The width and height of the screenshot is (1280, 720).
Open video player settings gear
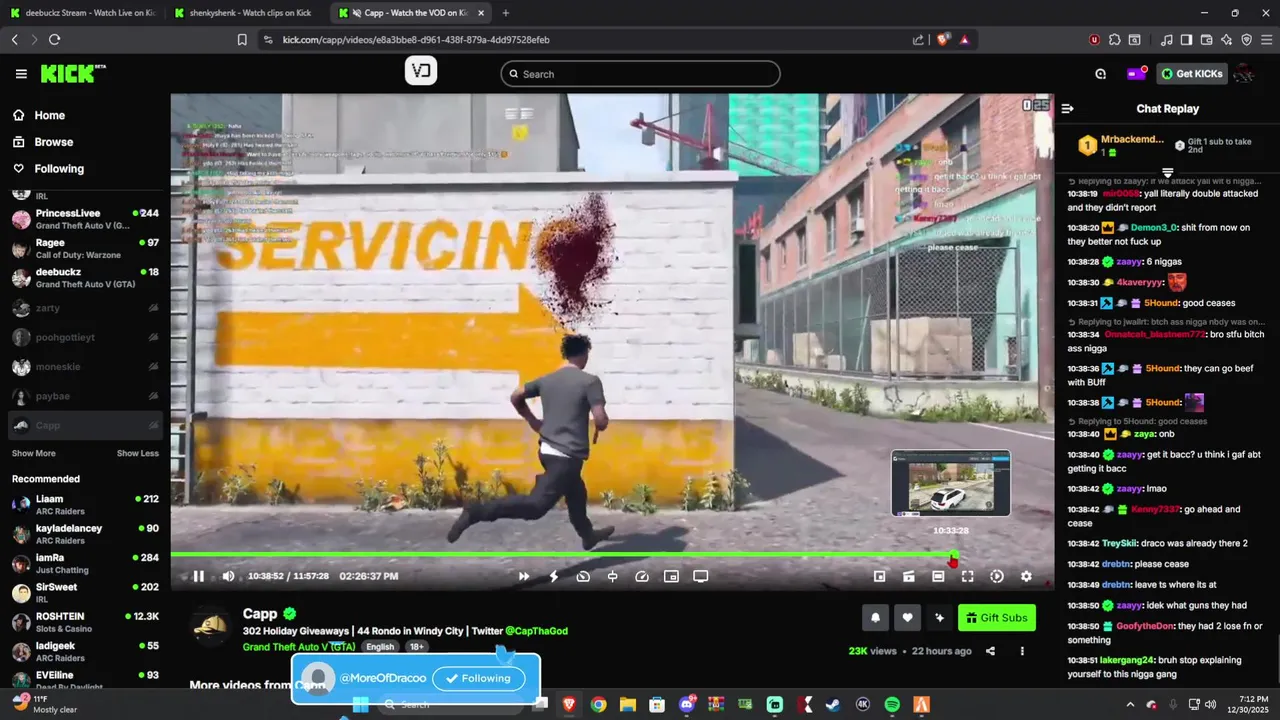1026,576
